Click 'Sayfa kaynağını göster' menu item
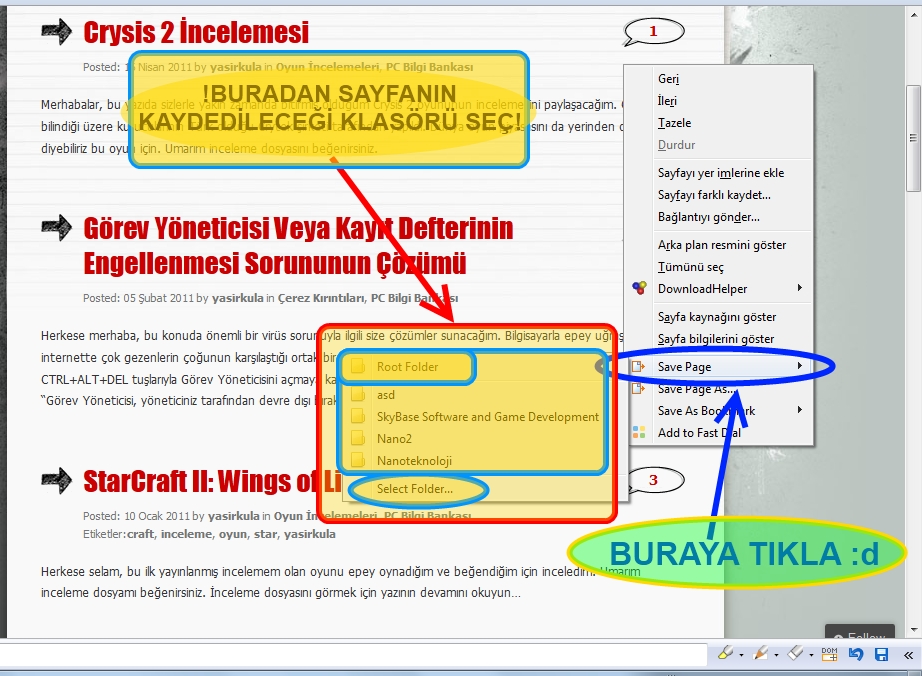 716,317
